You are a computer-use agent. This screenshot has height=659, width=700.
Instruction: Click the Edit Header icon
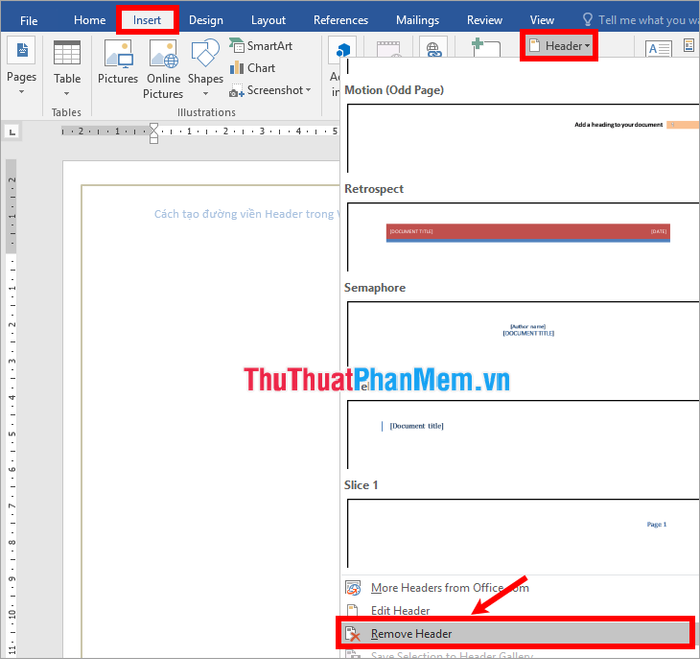coord(353,611)
